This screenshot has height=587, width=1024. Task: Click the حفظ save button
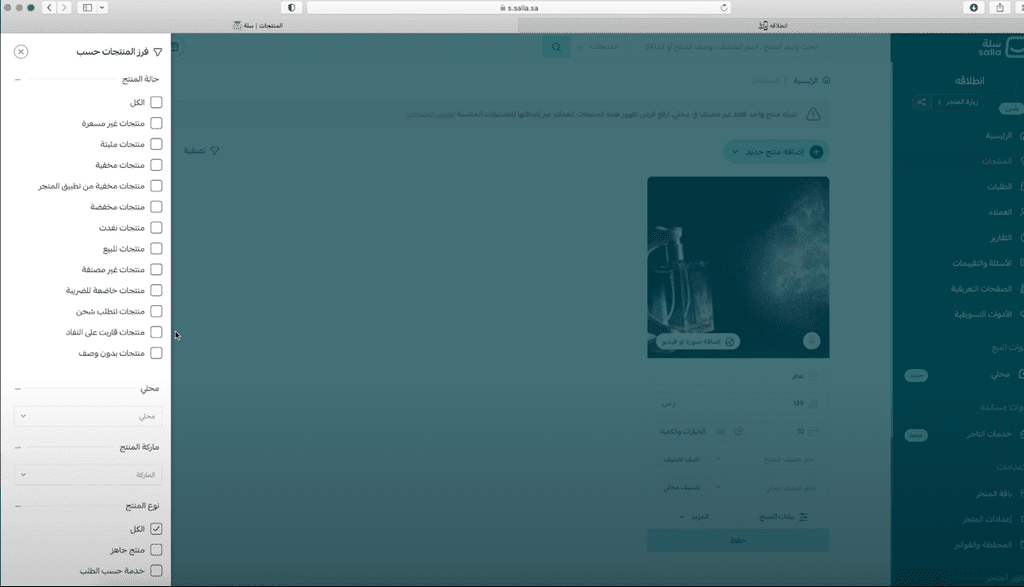tap(738, 540)
